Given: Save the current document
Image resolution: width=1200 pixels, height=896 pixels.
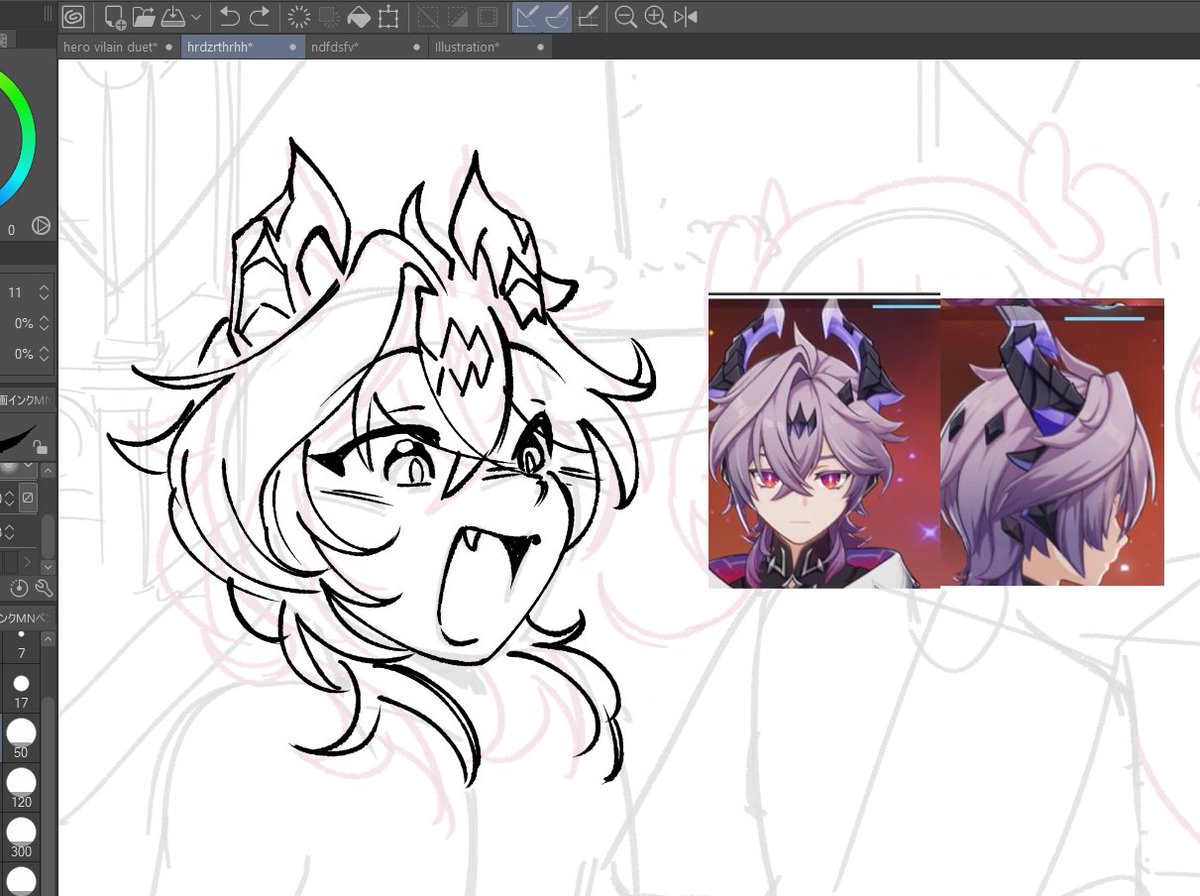Looking at the screenshot, I should [x=171, y=17].
